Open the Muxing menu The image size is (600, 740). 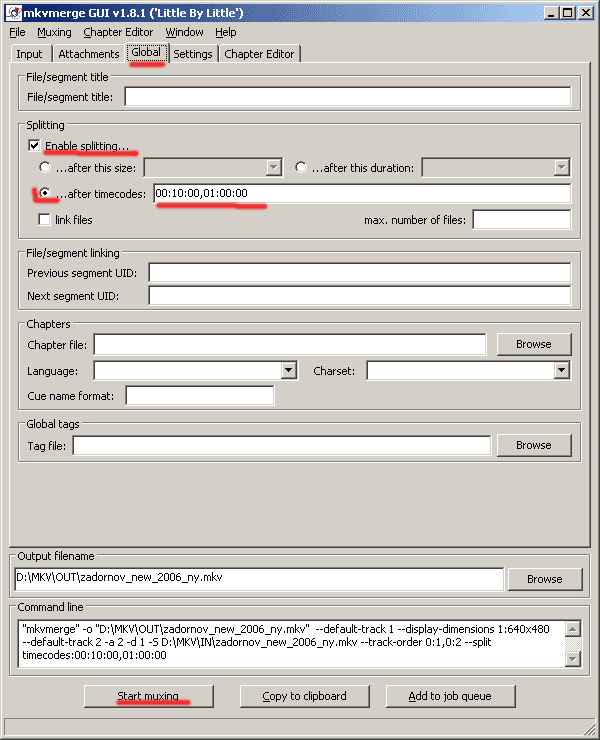pyautogui.click(x=54, y=32)
